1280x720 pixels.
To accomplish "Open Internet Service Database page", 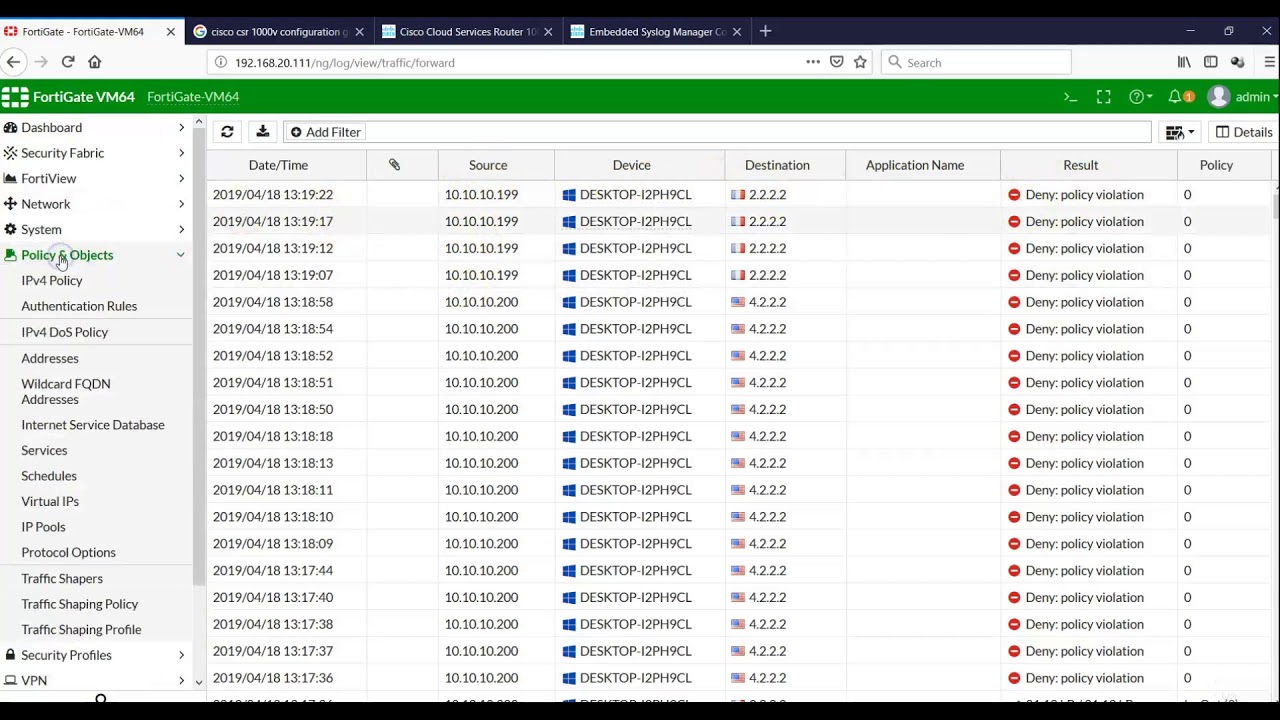I will coord(93,425).
